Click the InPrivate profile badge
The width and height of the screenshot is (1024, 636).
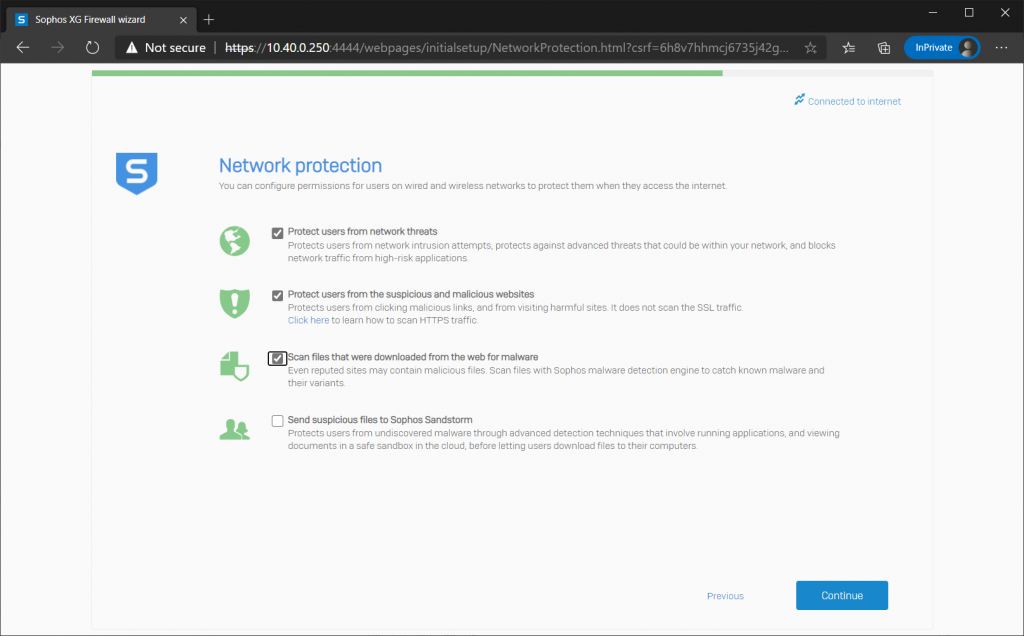point(942,48)
